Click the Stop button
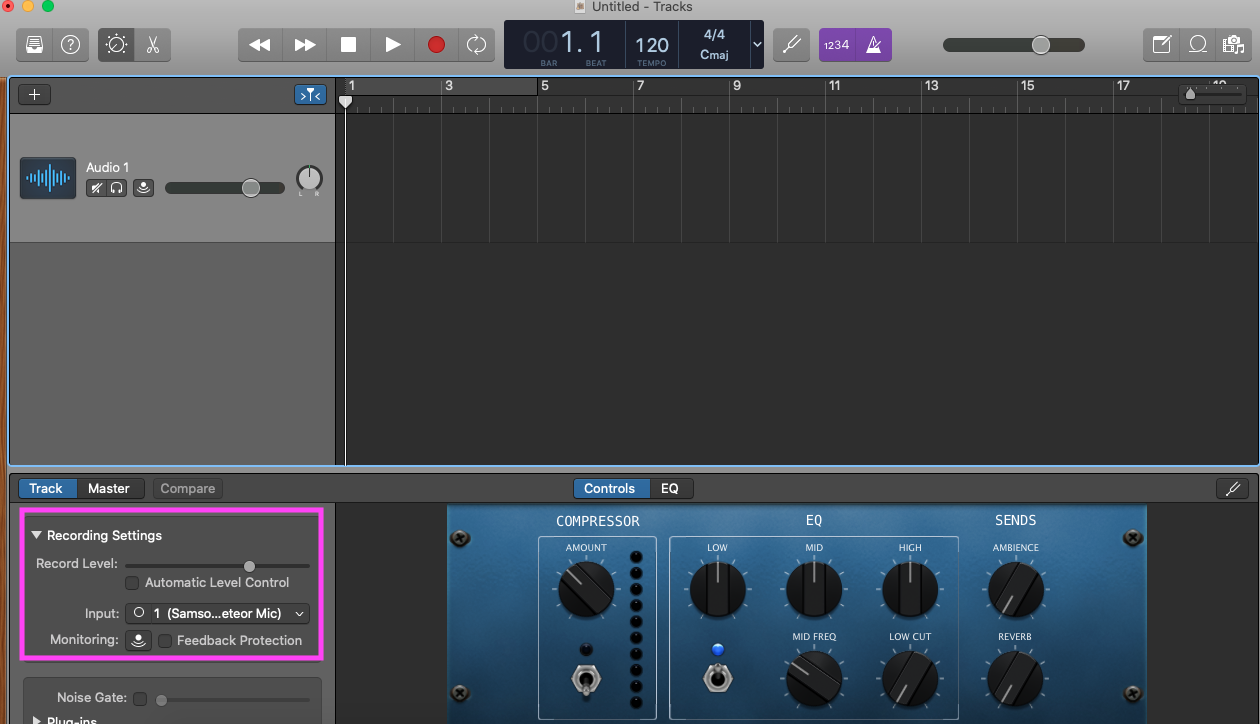Image resolution: width=1260 pixels, height=724 pixels. [348, 45]
